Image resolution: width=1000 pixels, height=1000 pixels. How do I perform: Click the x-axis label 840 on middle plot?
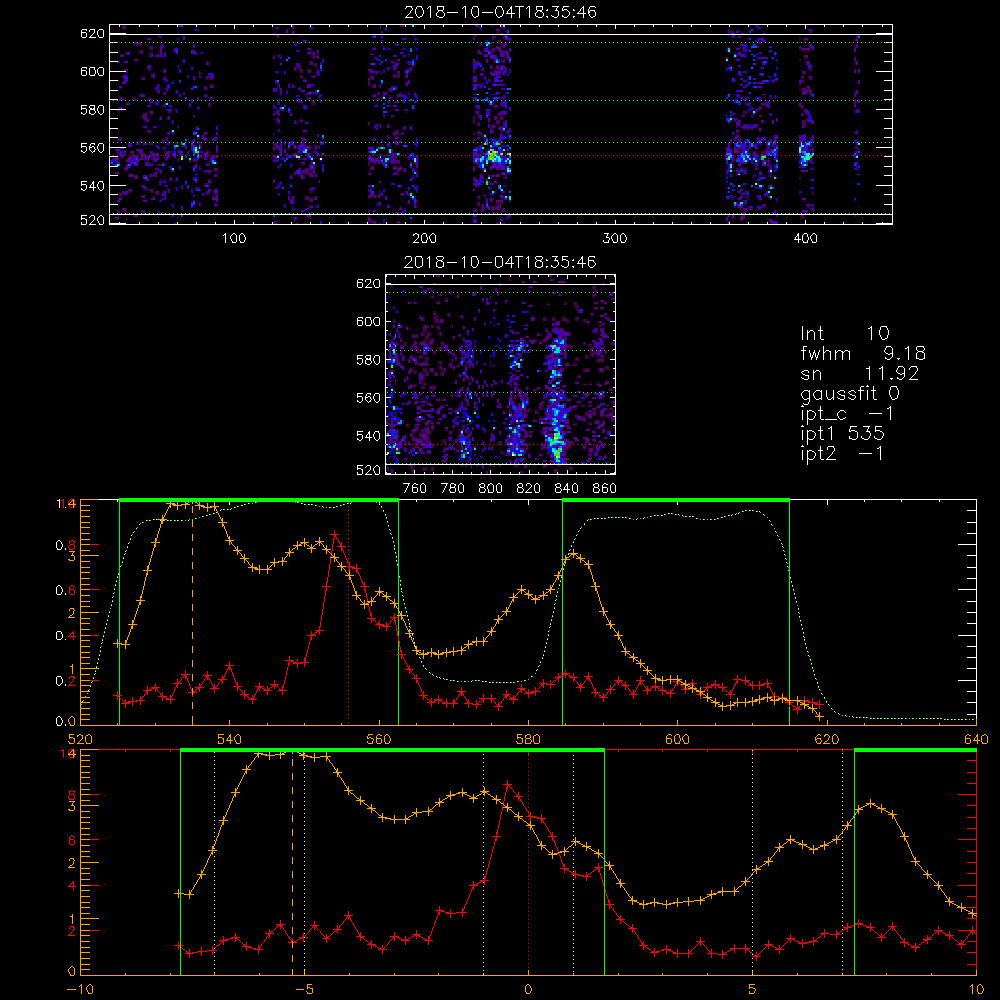click(566, 489)
